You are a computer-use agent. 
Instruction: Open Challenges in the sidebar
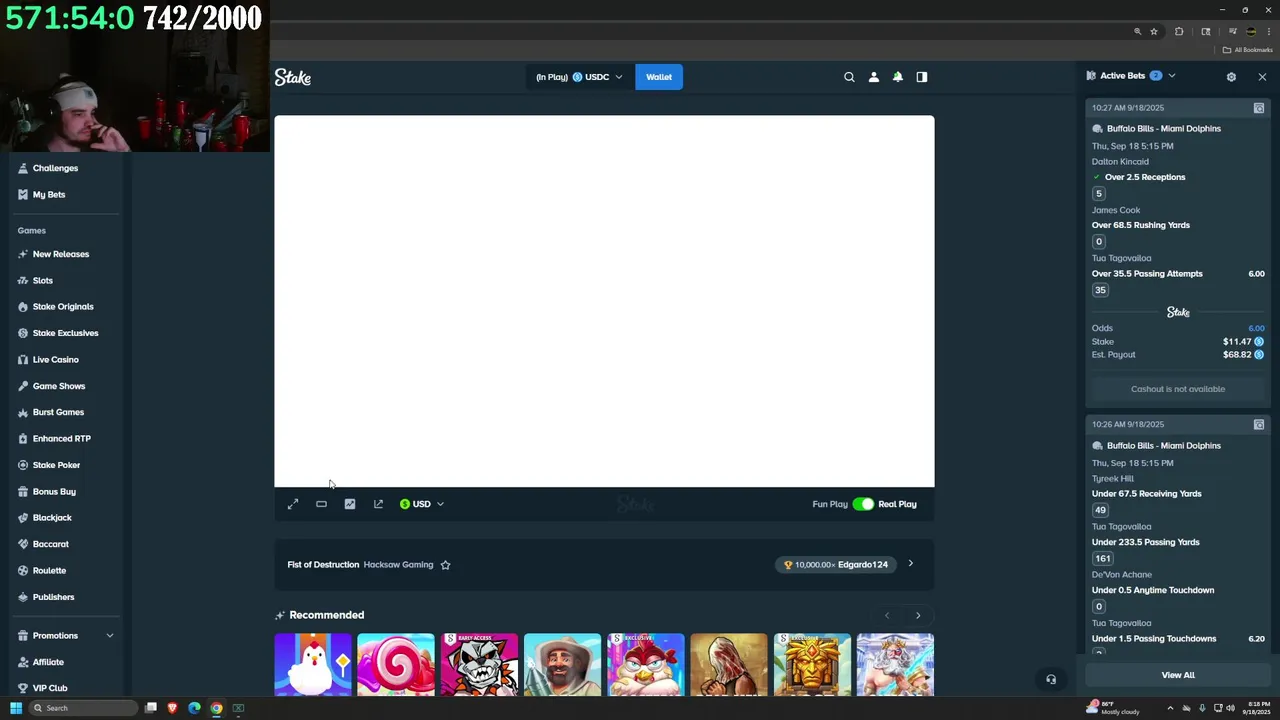coord(55,168)
